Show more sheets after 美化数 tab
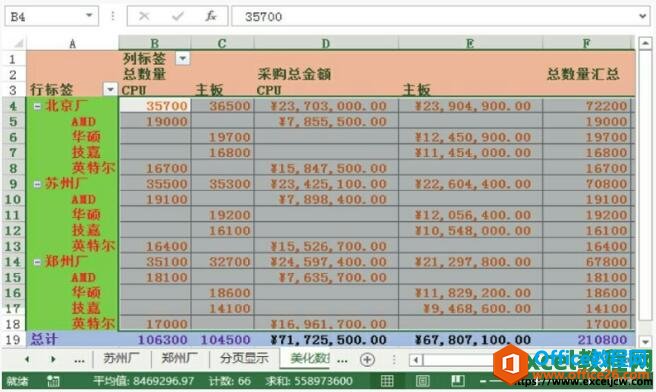Image resolution: width=656 pixels, height=392 pixels. coord(342,361)
